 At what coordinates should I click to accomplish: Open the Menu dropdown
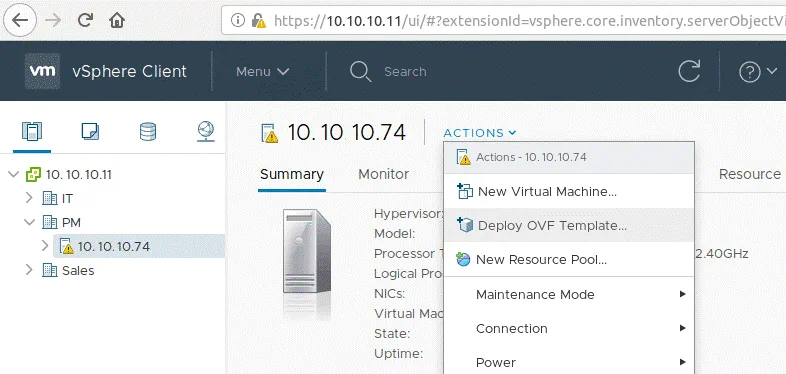tap(263, 72)
